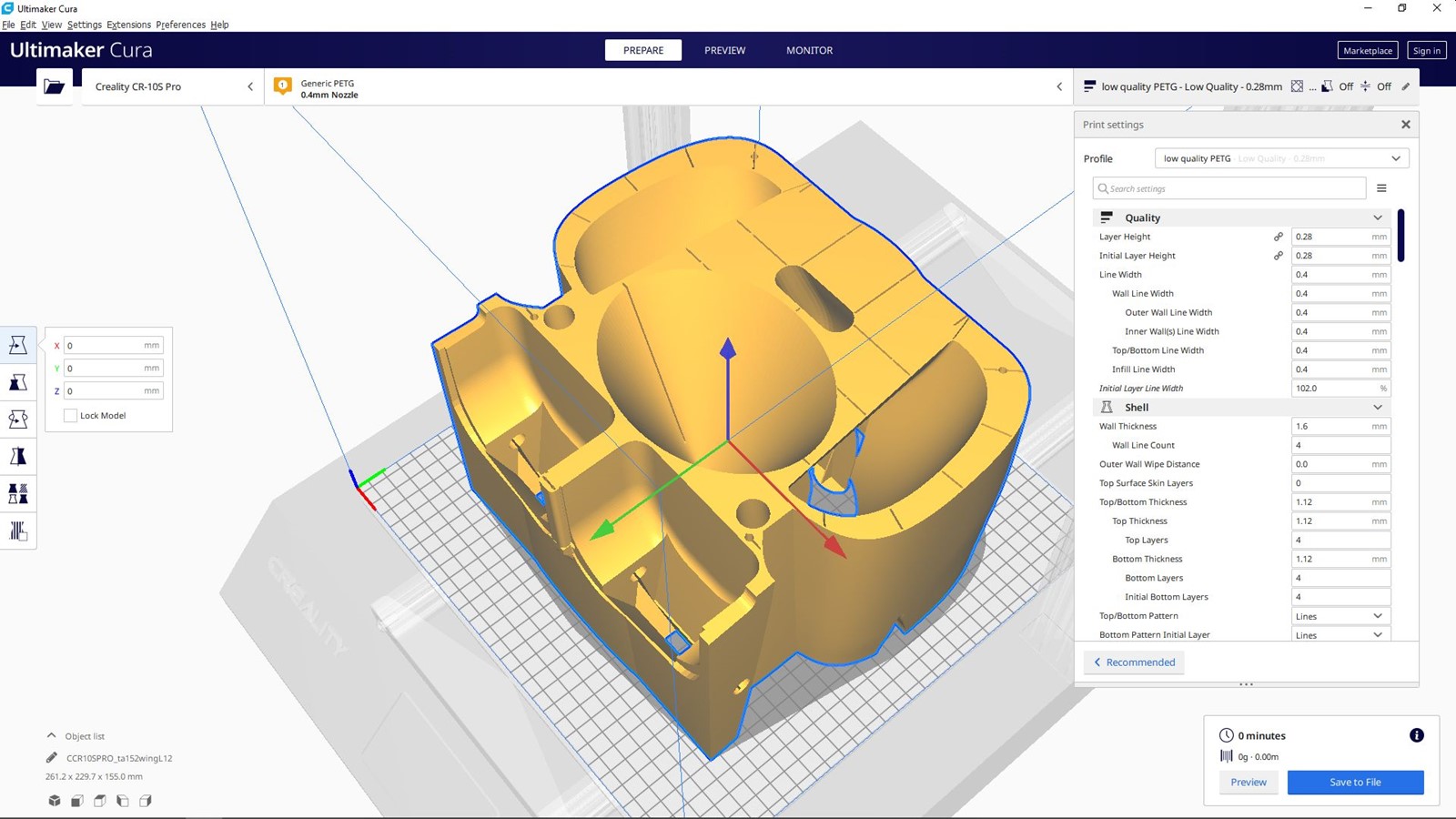Select the Mirror tool
This screenshot has height=819, width=1456.
[18, 457]
